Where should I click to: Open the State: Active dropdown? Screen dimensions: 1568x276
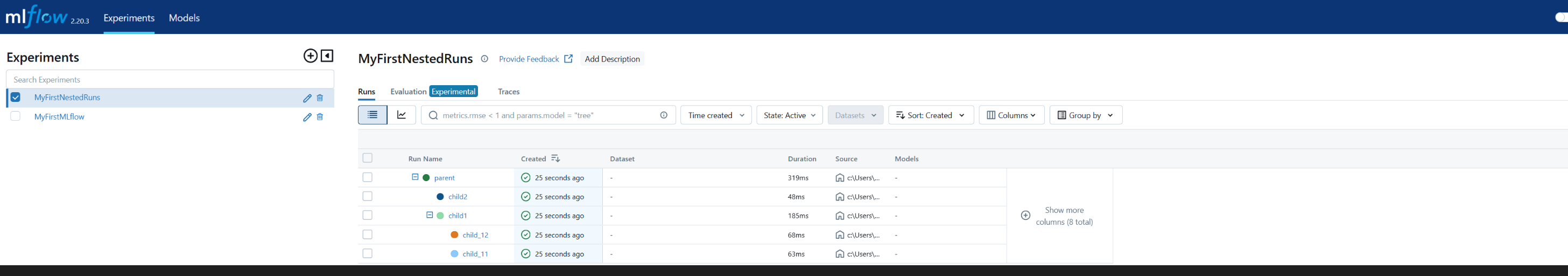coord(790,115)
